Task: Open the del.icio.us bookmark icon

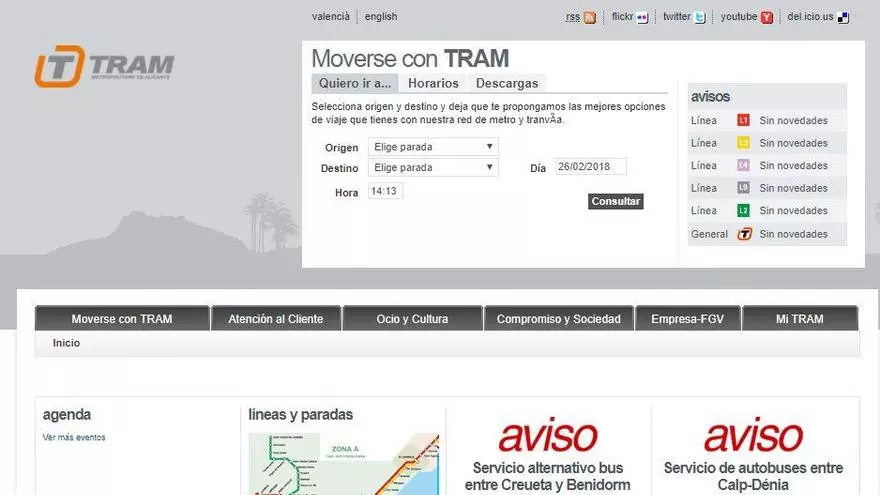Action: tap(843, 17)
